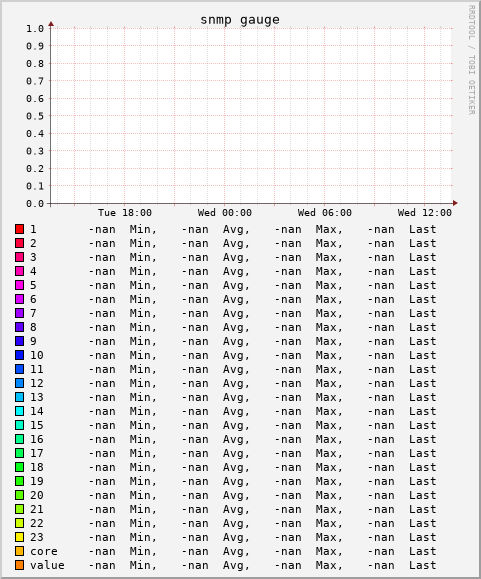Click the Wed 00:00 time axis label
481x579 pixels.
pos(225,213)
